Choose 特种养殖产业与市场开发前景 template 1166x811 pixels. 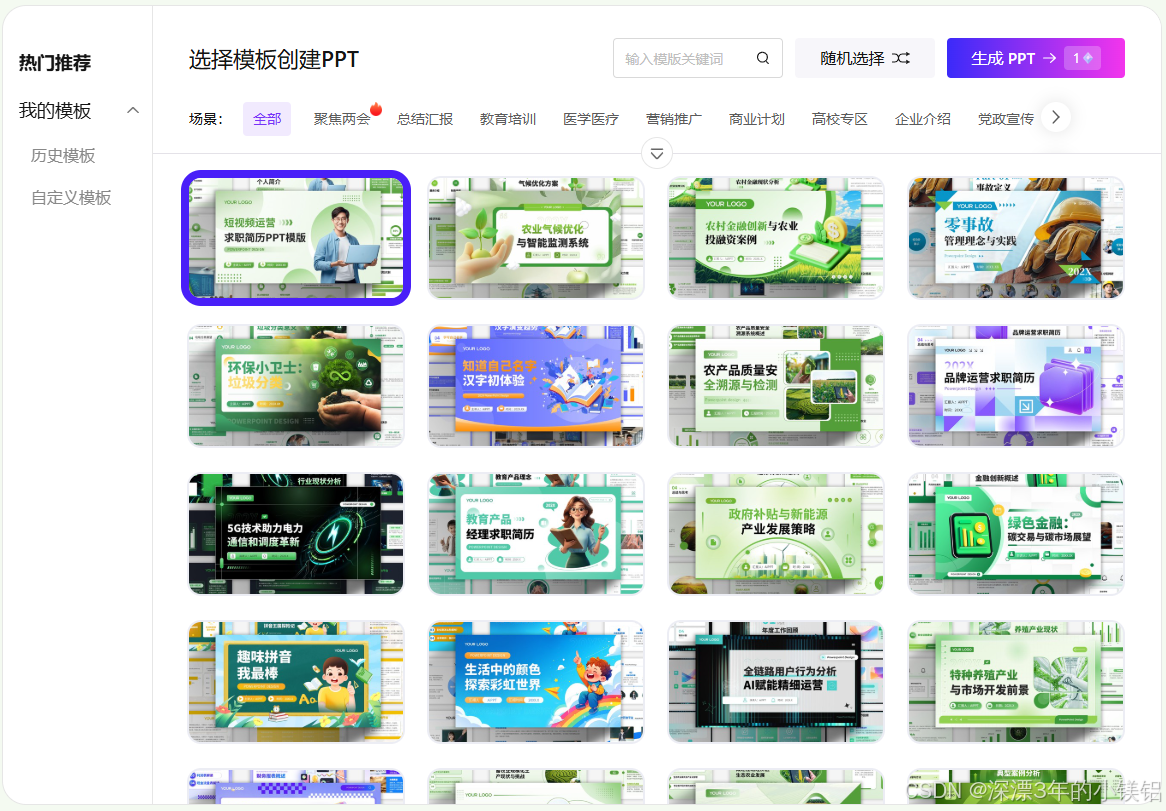(x=1016, y=682)
